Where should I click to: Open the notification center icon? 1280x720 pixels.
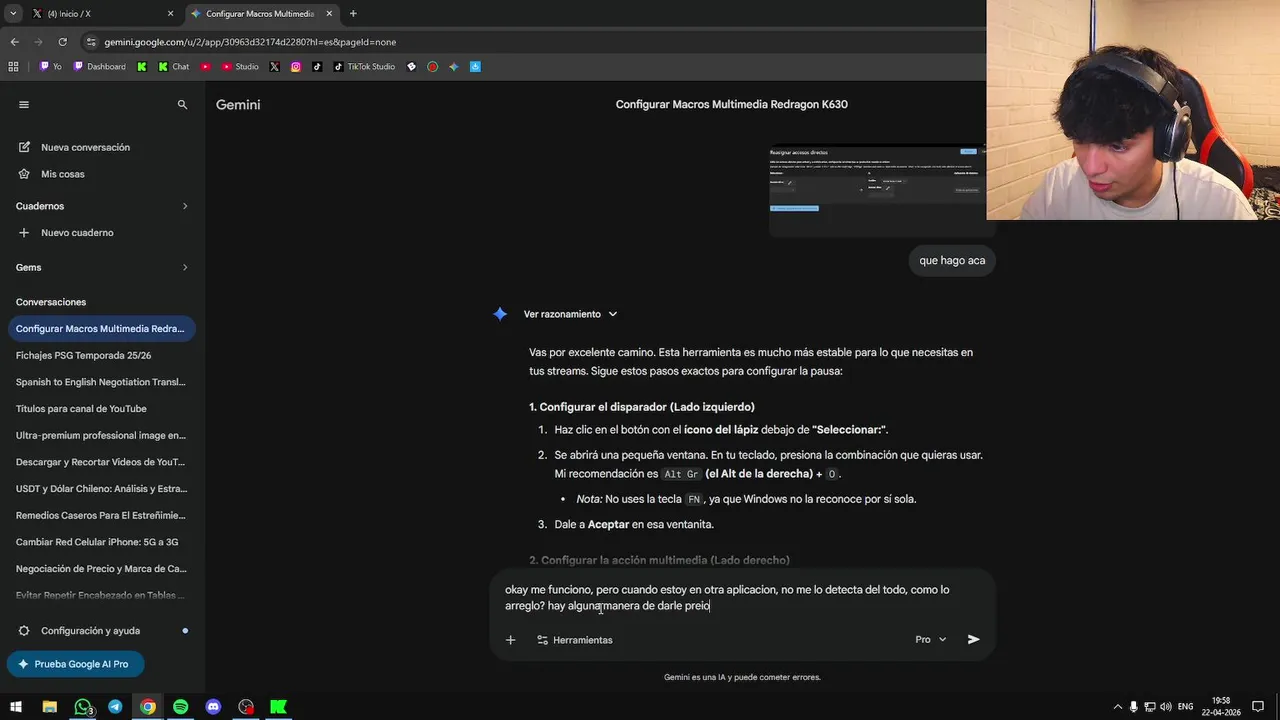click(1256, 707)
